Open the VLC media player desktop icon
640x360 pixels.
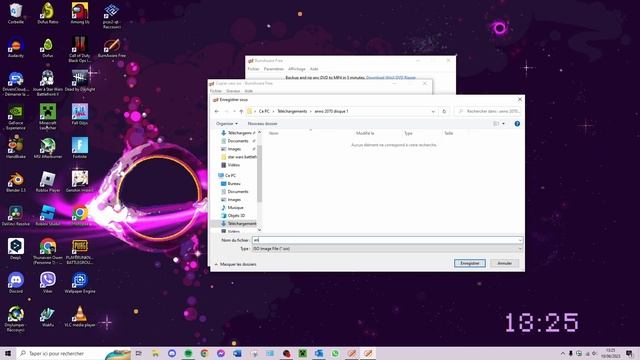click(x=80, y=317)
